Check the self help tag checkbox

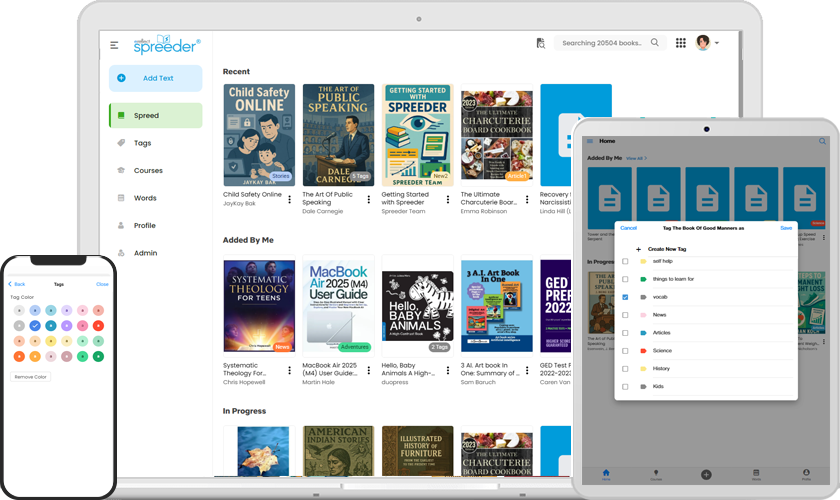pyautogui.click(x=625, y=261)
